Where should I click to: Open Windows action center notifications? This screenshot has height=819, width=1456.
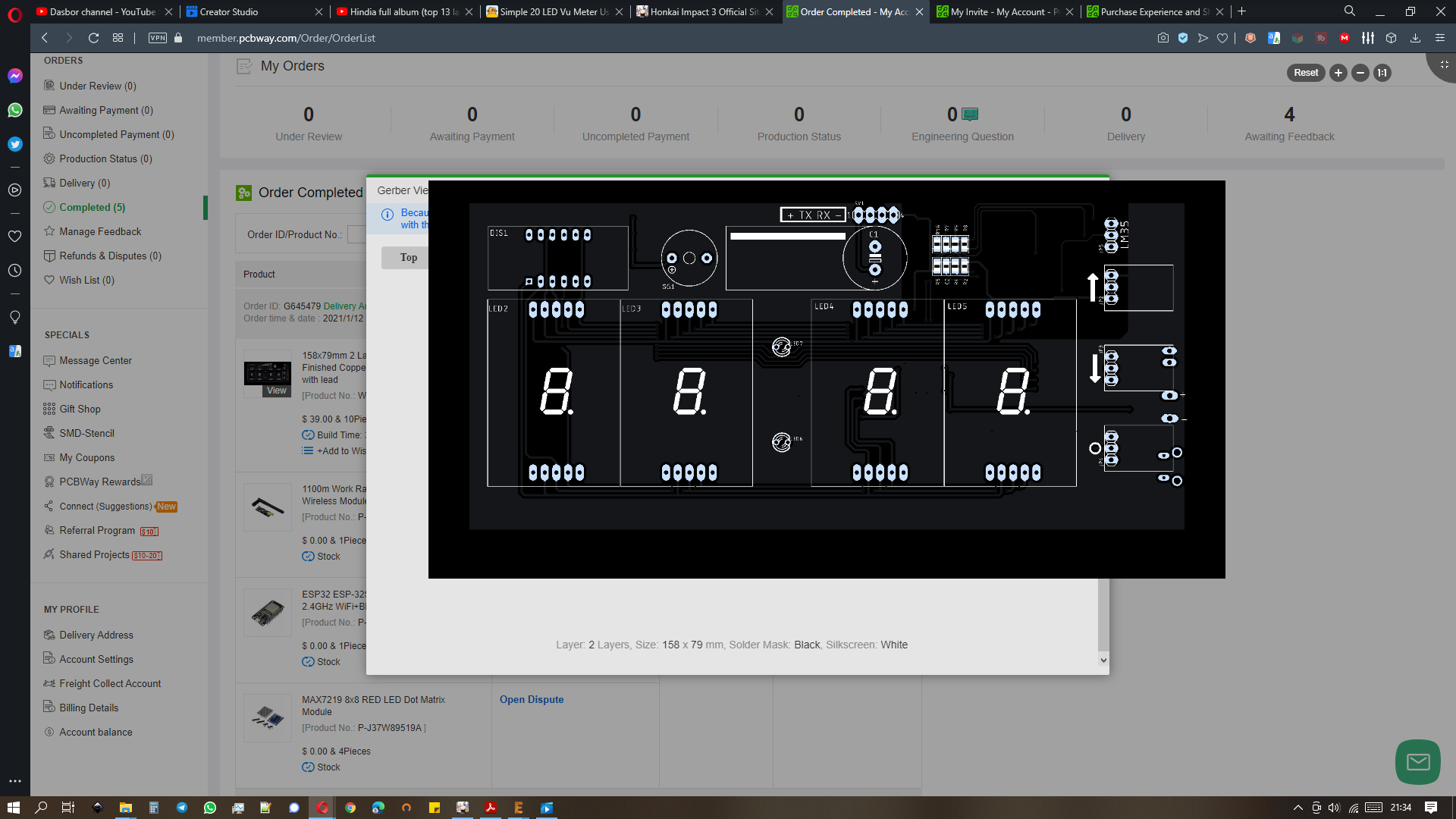(x=1431, y=808)
